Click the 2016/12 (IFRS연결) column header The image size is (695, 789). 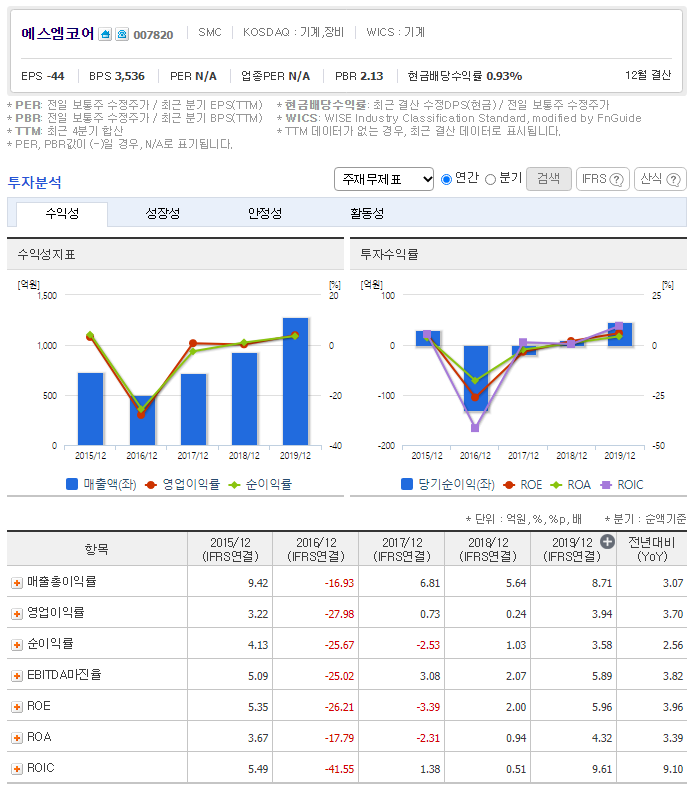(x=316, y=549)
